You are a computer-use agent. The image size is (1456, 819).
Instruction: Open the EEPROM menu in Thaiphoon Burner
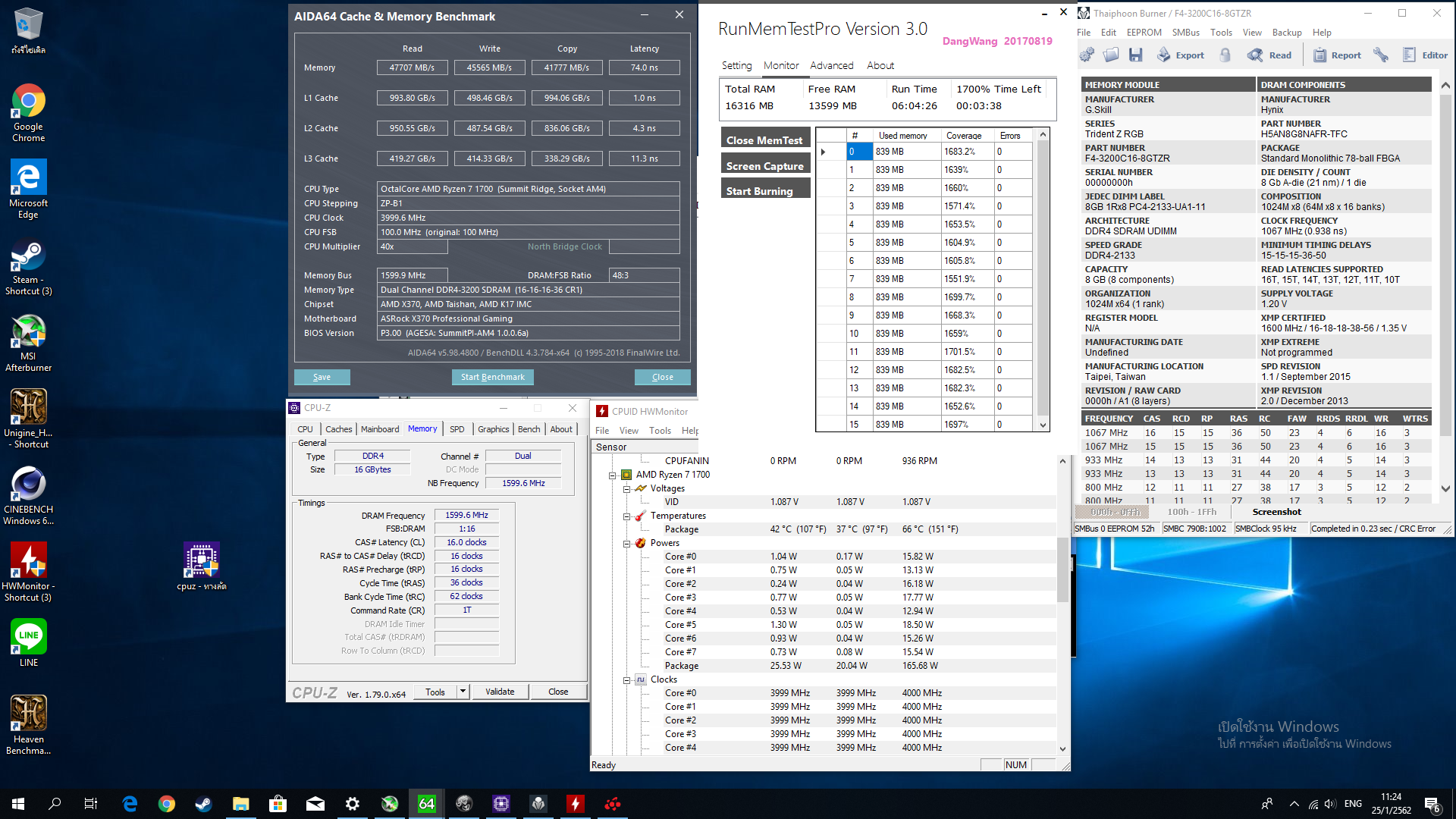pos(1144,33)
